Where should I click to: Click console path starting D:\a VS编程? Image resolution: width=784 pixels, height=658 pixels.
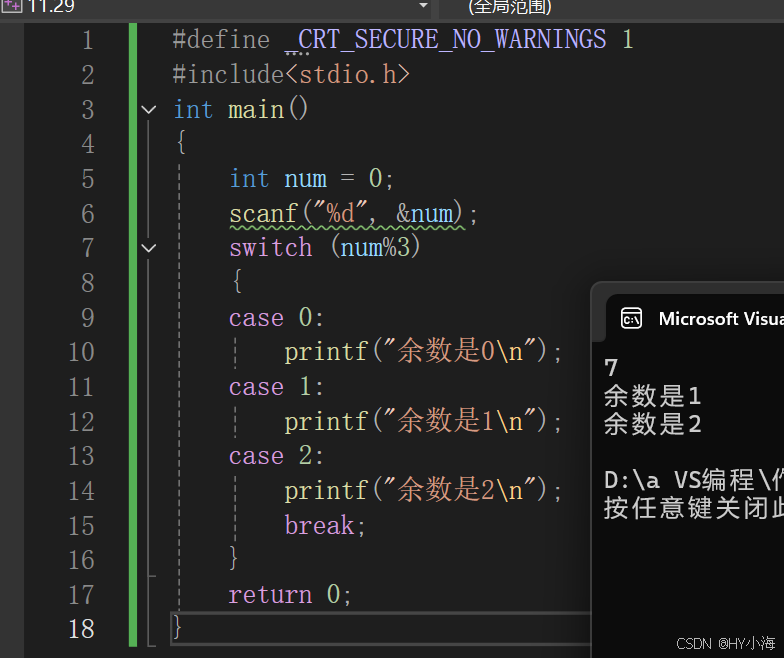point(694,480)
